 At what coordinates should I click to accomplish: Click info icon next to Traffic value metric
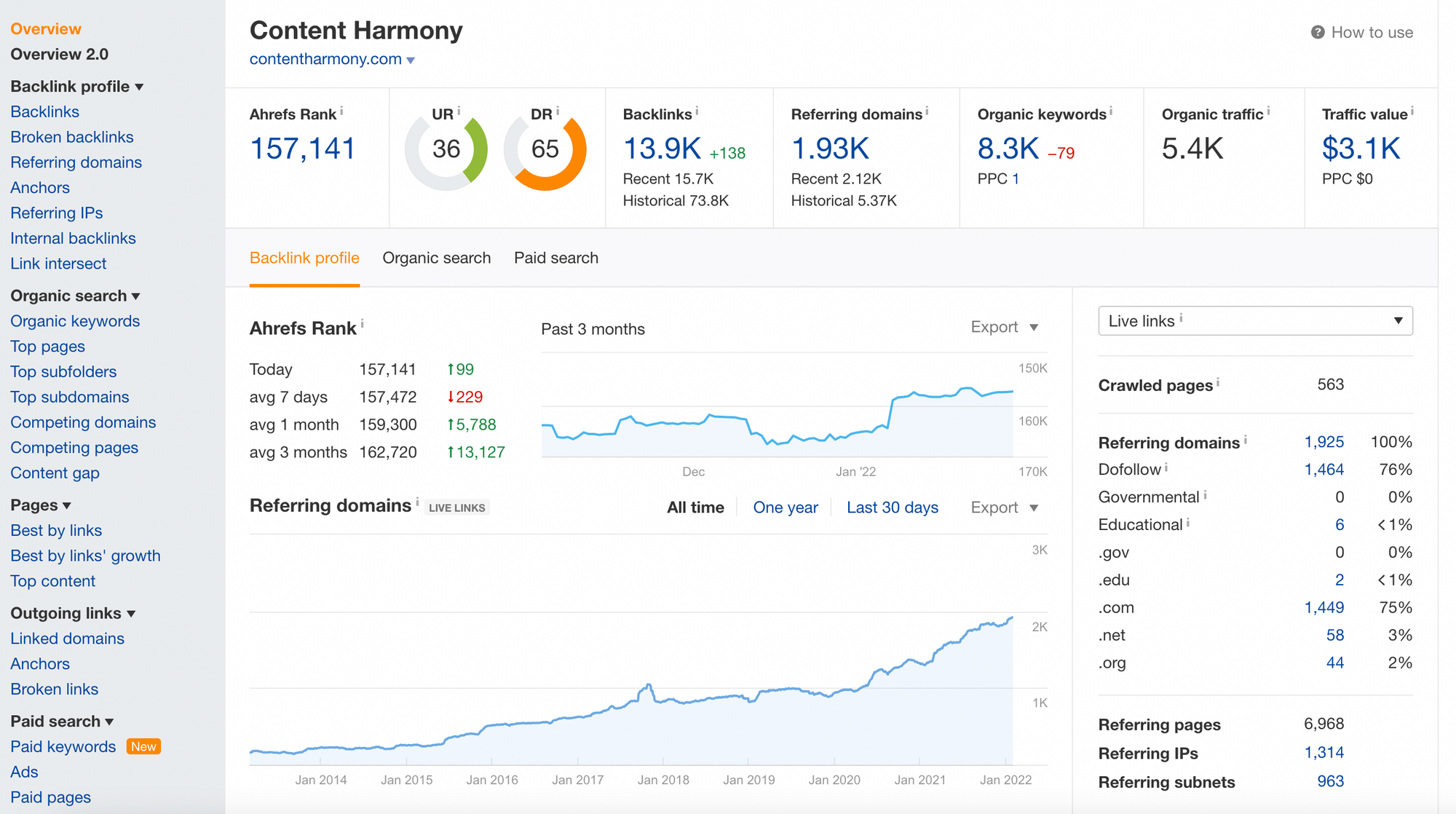[x=1412, y=111]
